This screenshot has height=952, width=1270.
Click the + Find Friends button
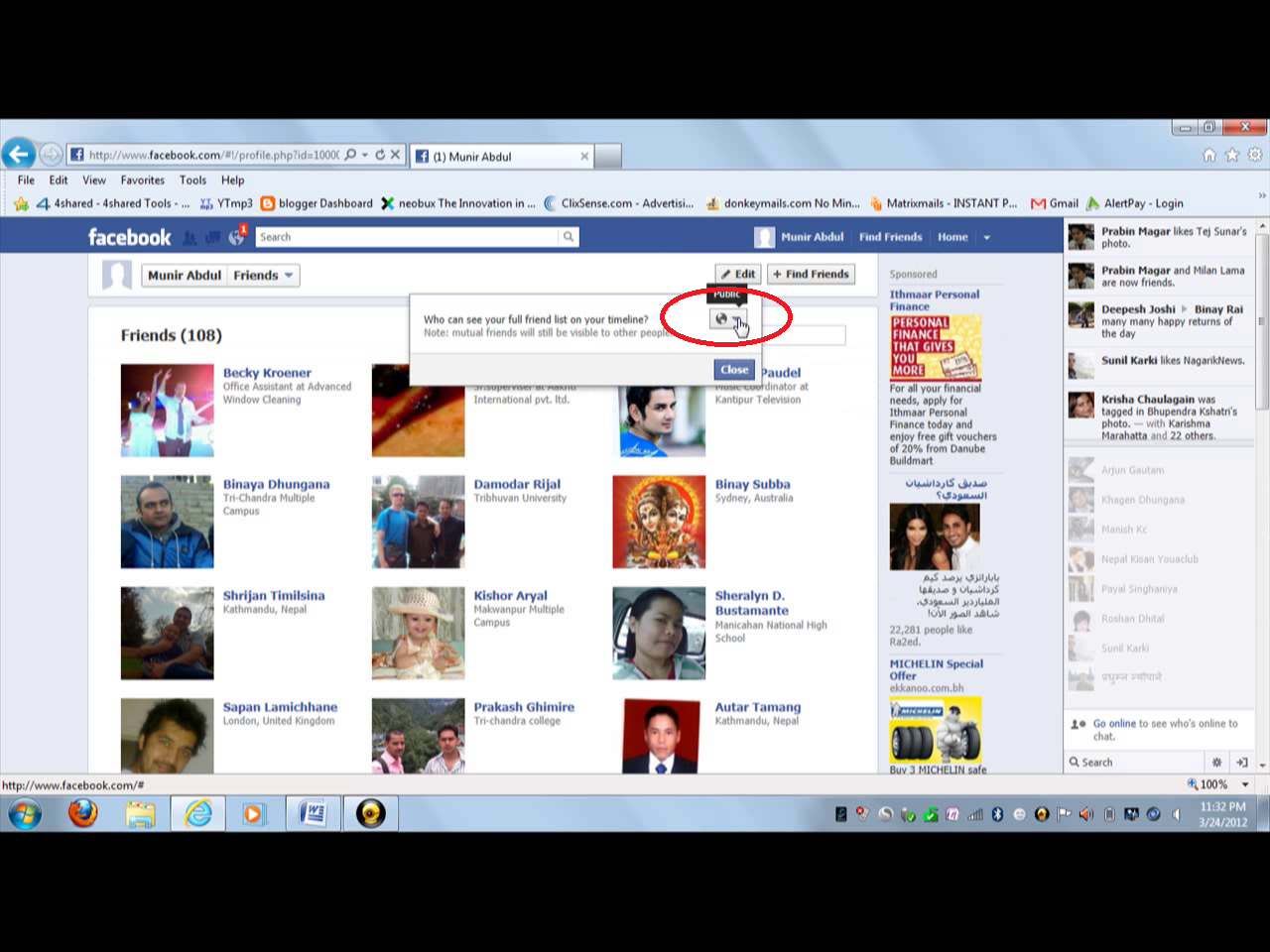point(811,274)
